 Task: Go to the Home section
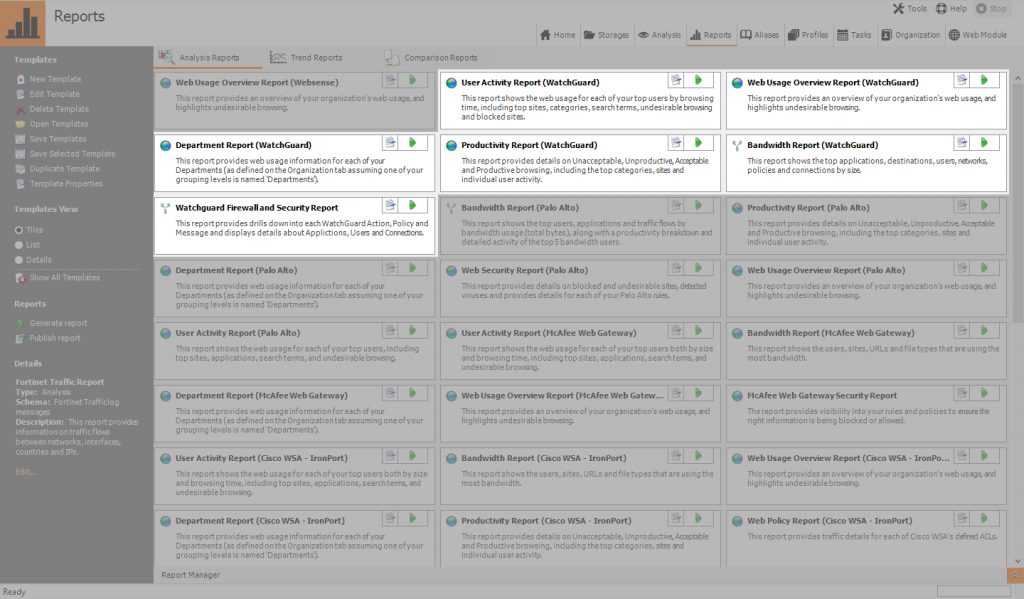pos(558,35)
